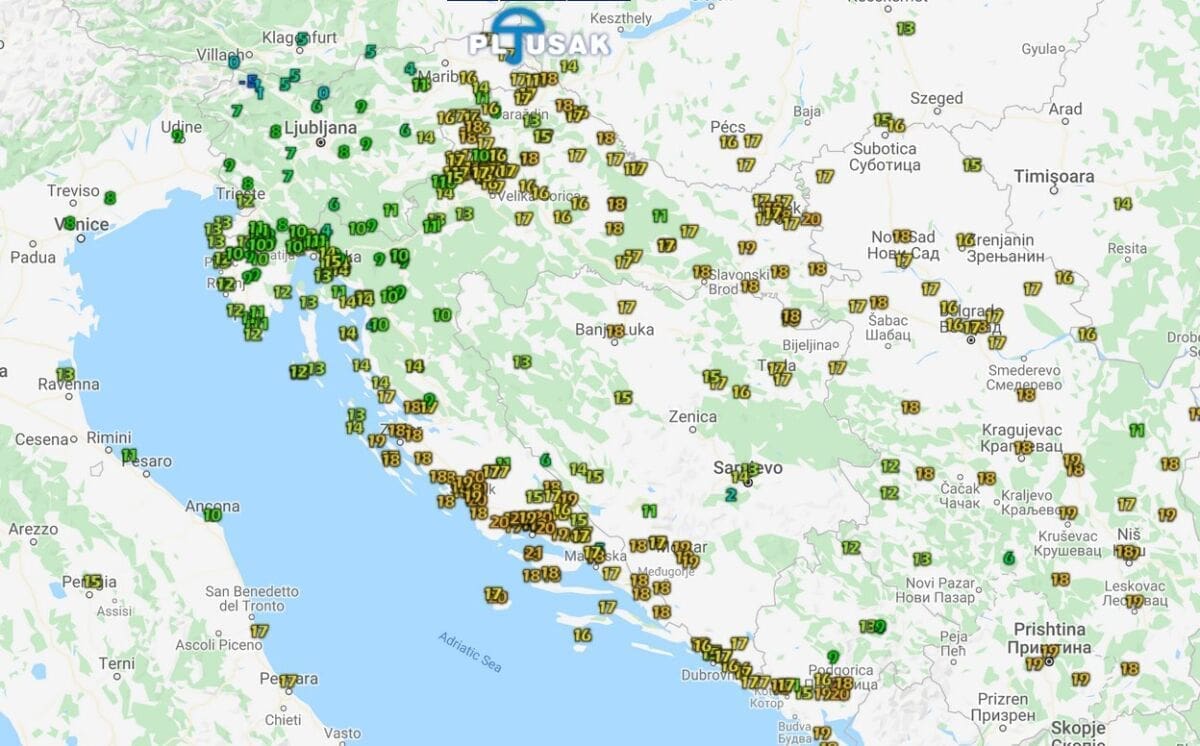Click the 17 marker at Pescara
This screenshot has height=746, width=1200.
tap(288, 681)
